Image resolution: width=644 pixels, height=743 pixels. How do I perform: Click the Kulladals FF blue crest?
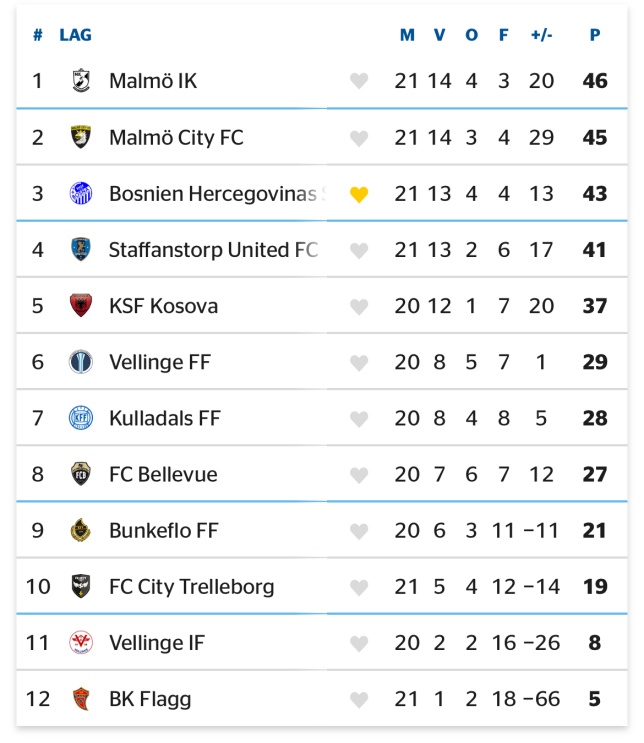tap(81, 418)
